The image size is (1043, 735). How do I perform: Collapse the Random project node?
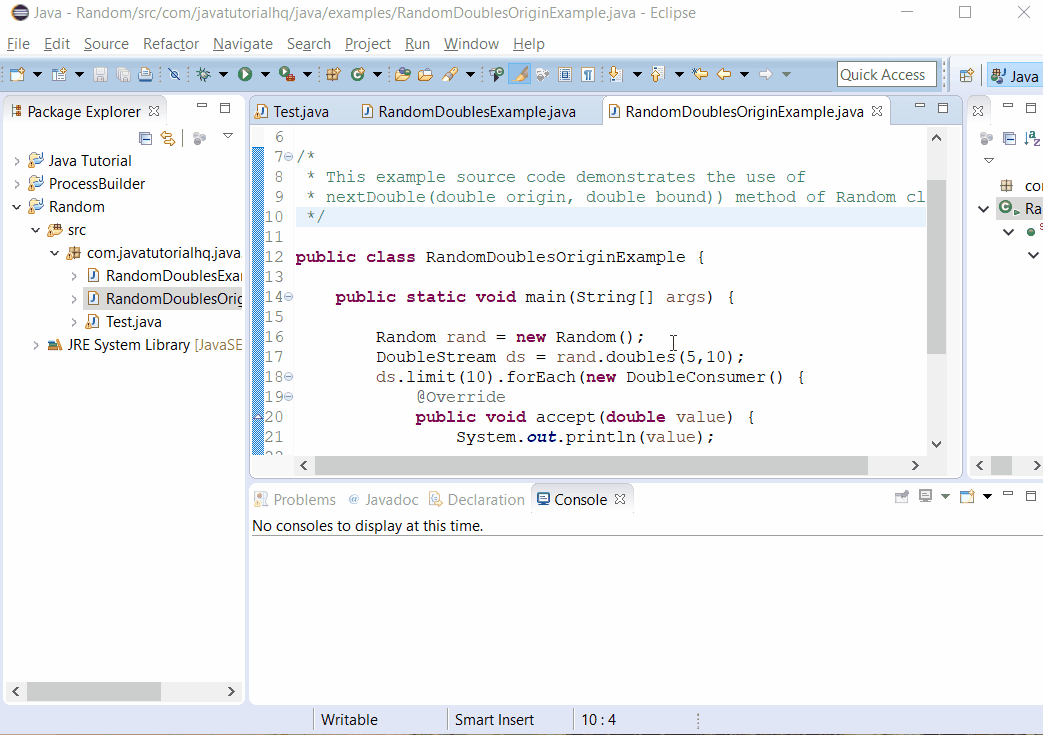coord(17,207)
